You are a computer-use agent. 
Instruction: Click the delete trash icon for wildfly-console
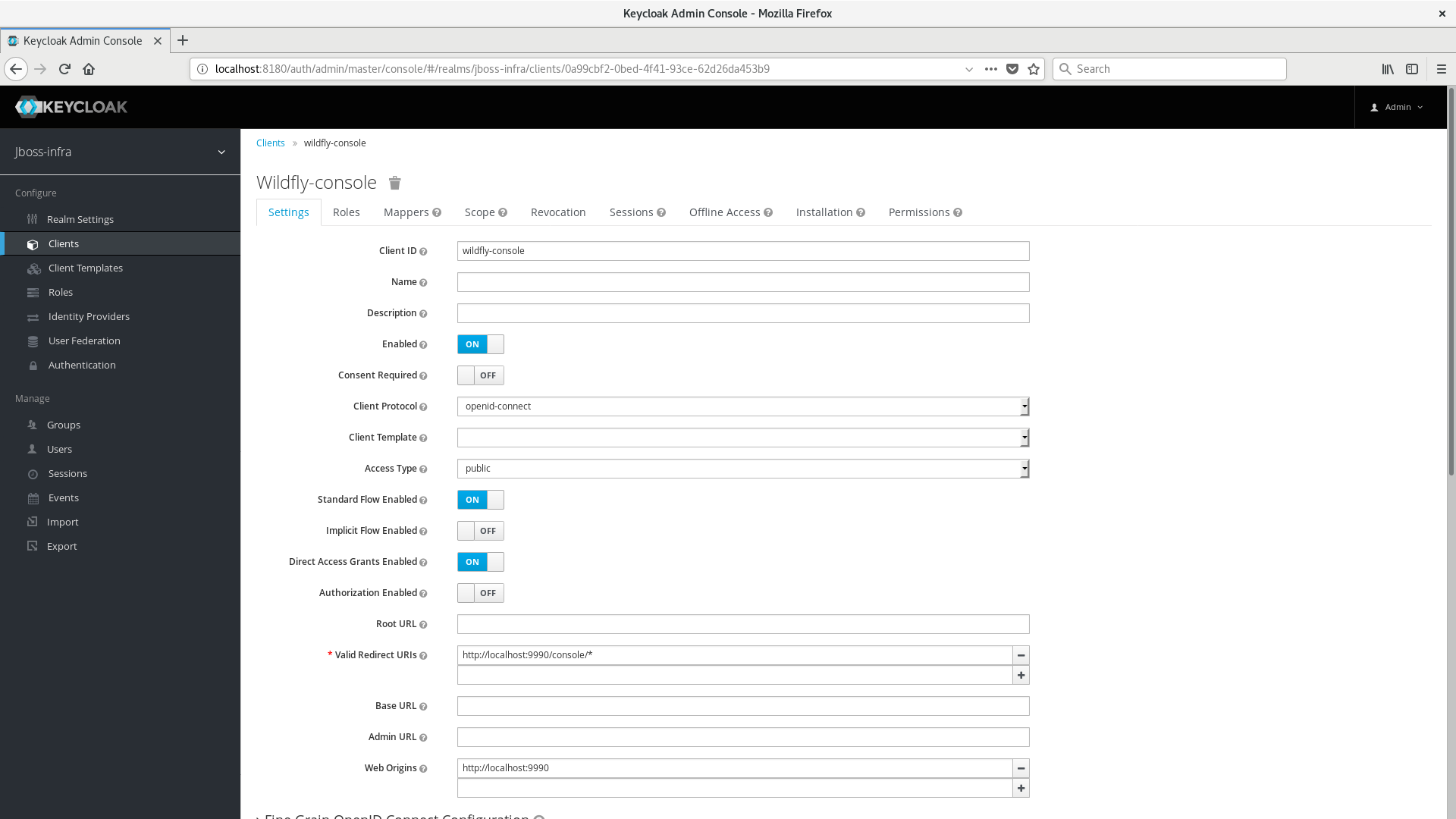coord(394,182)
